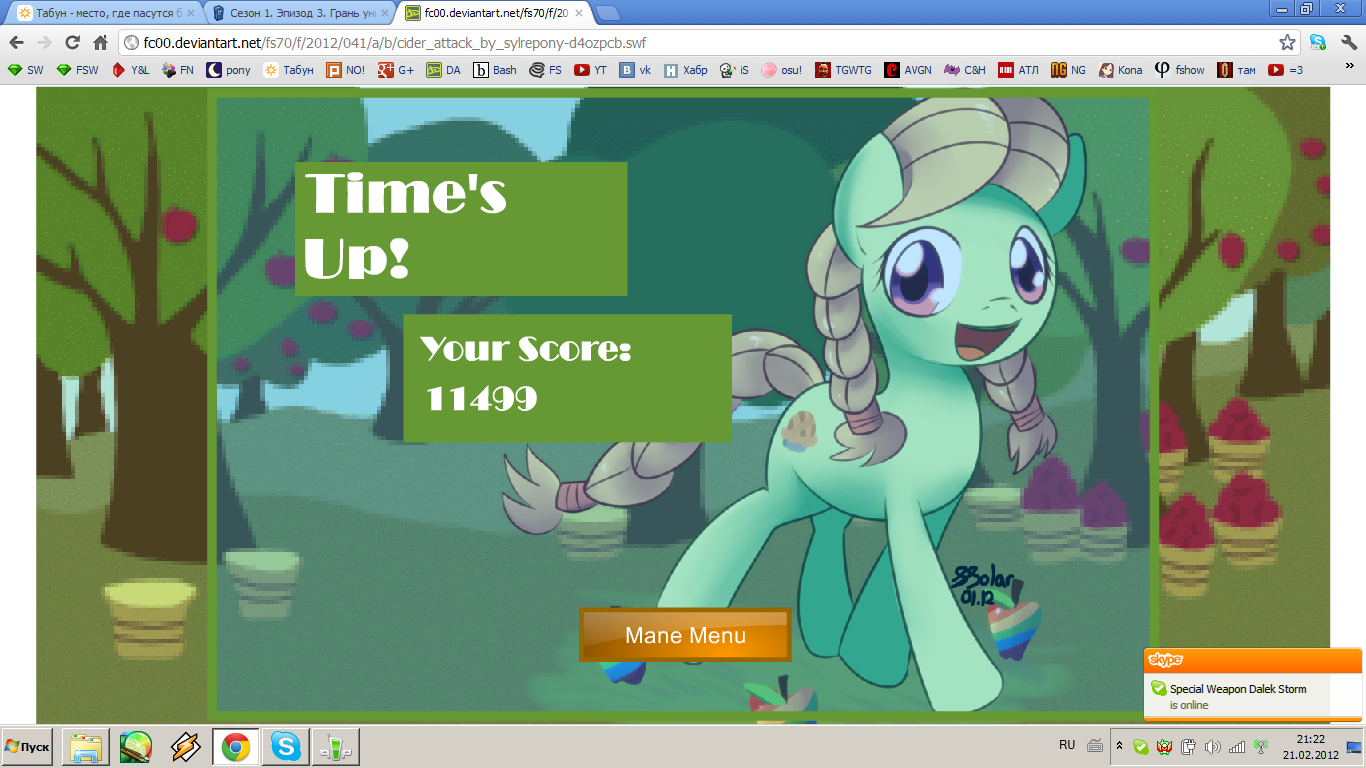Open the vk bookmark
The height and width of the screenshot is (768, 1366).
pos(636,70)
